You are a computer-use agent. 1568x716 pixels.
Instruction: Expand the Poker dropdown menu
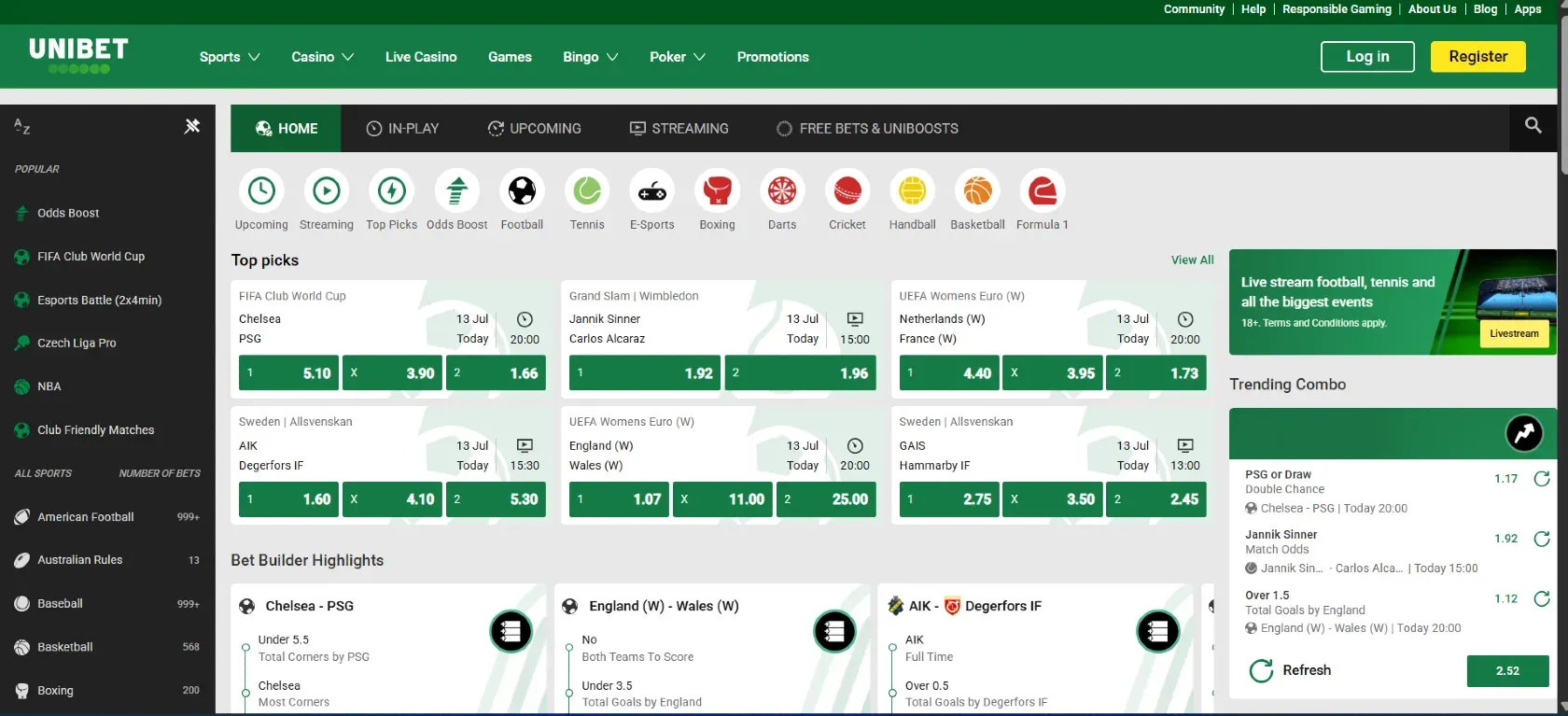(678, 57)
